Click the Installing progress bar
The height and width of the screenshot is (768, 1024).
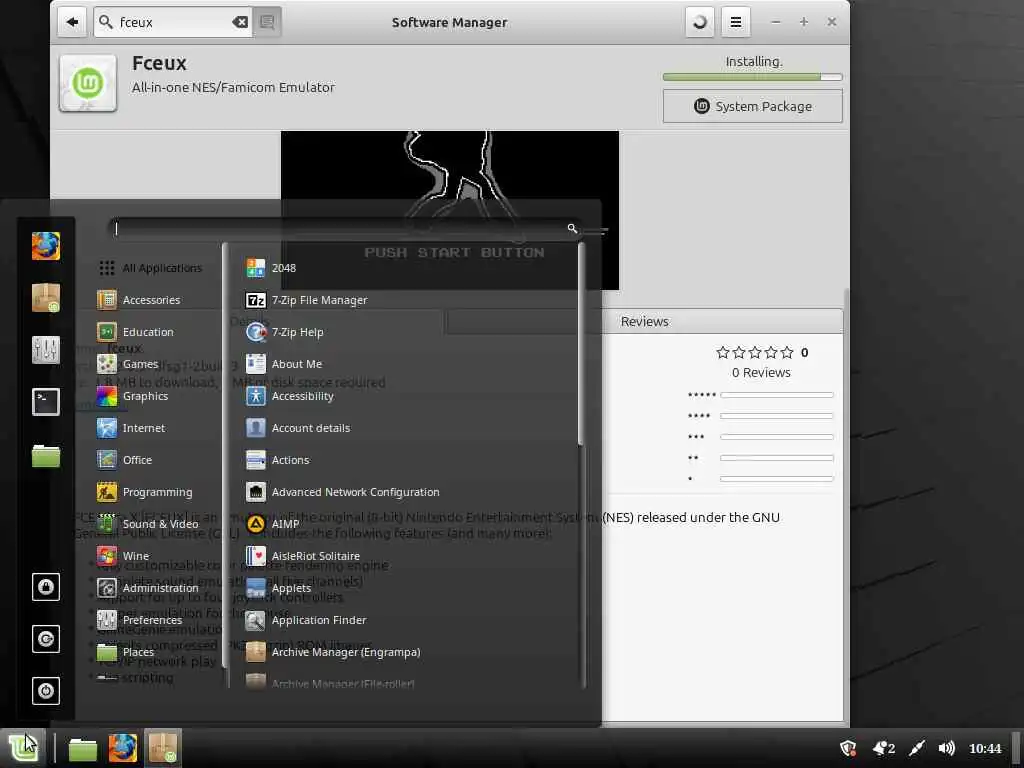(752, 77)
